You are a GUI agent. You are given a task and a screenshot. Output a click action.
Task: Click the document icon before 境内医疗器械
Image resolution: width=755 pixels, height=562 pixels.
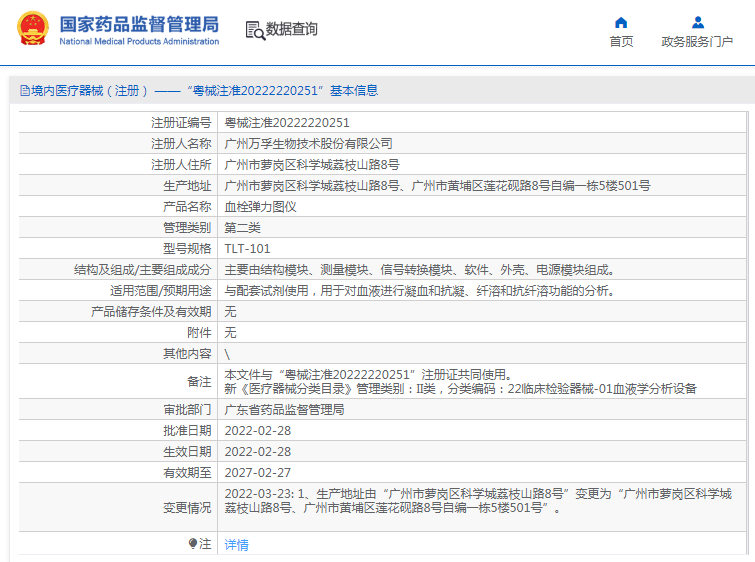24,91
